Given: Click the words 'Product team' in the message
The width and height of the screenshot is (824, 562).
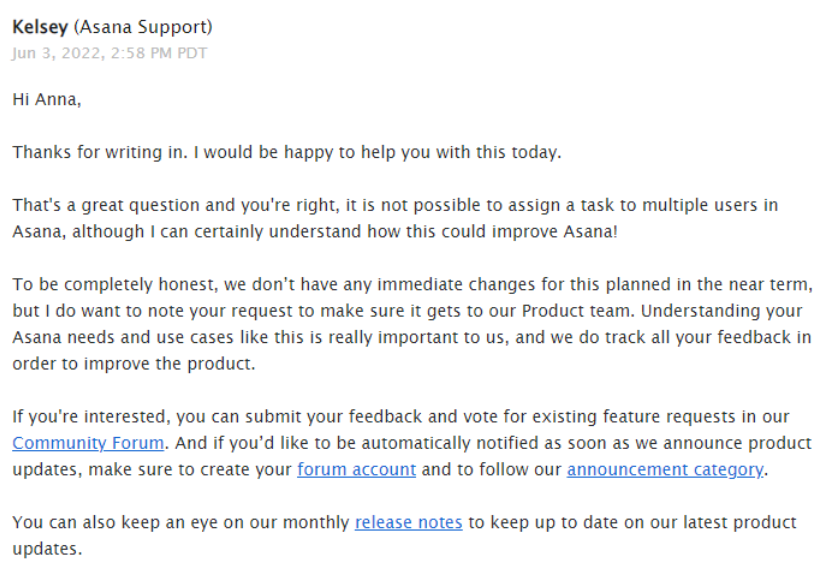Looking at the screenshot, I should pyautogui.click(x=578, y=311).
